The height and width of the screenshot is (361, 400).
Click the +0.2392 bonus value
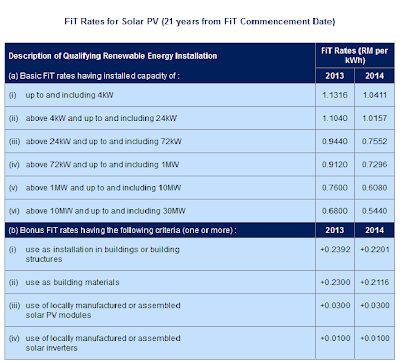[335, 250]
